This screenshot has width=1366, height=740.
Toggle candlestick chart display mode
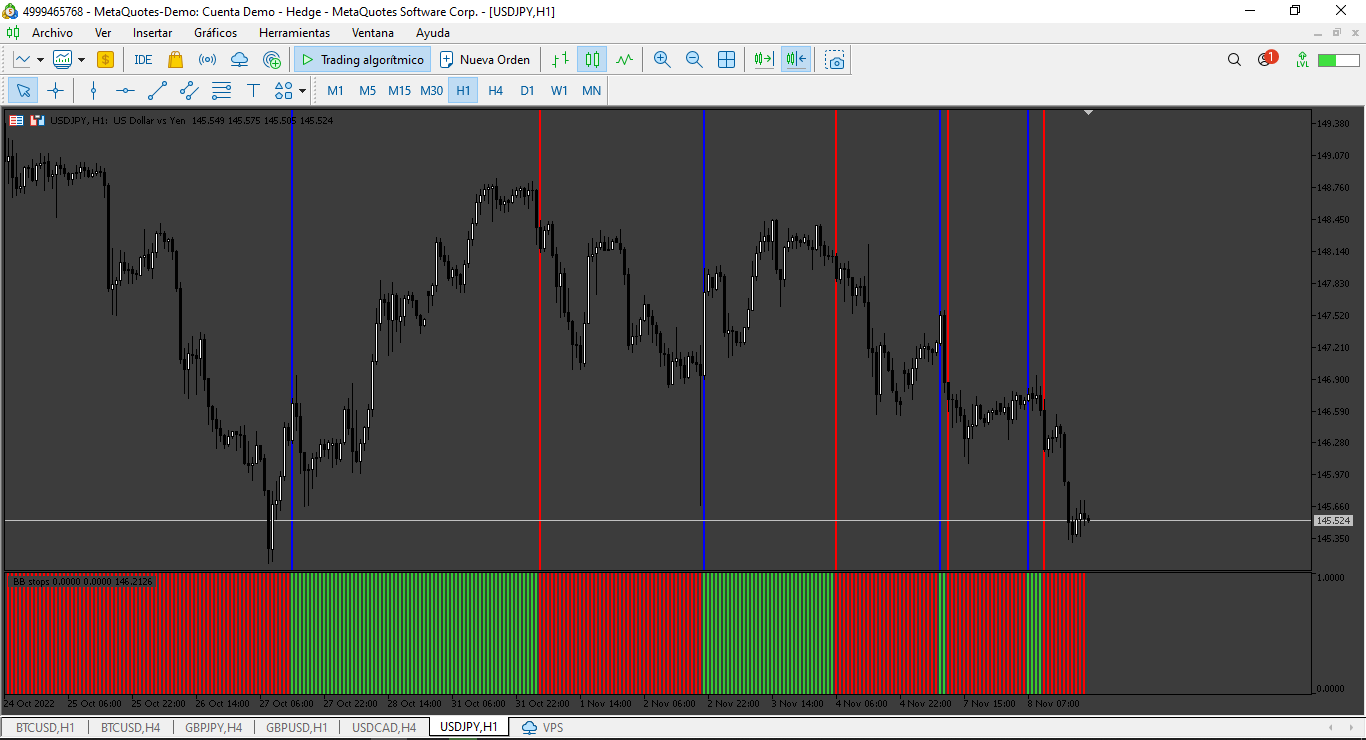pos(593,60)
